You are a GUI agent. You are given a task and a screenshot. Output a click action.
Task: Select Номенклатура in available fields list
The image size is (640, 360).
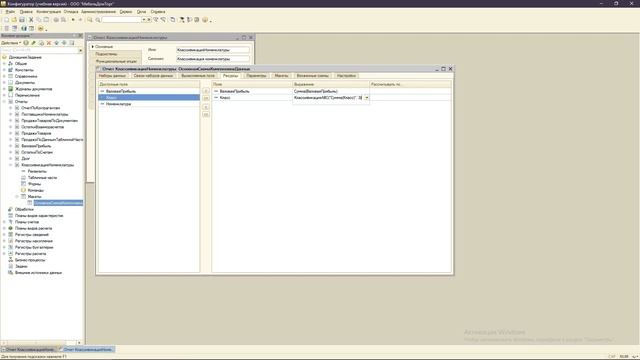(149, 104)
